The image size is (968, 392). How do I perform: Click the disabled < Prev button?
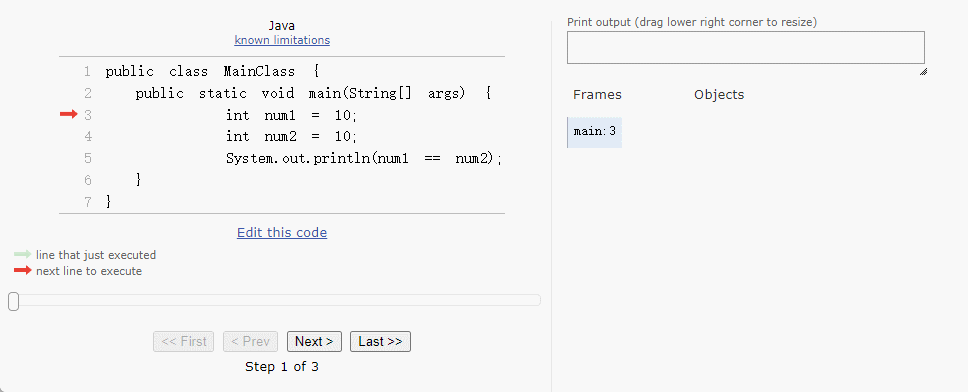251,341
